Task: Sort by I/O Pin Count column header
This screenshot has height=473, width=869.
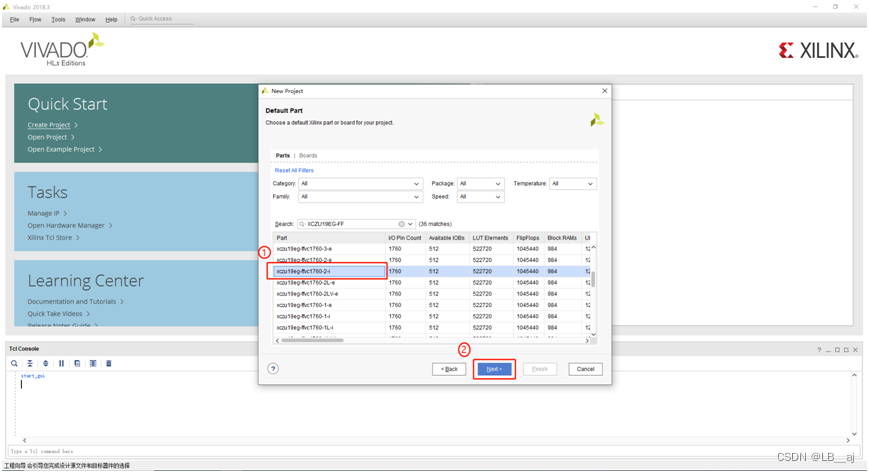Action: click(405, 238)
